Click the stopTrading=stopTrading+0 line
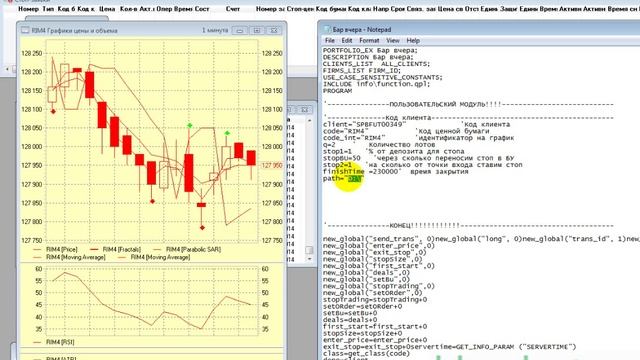 pos(375,300)
